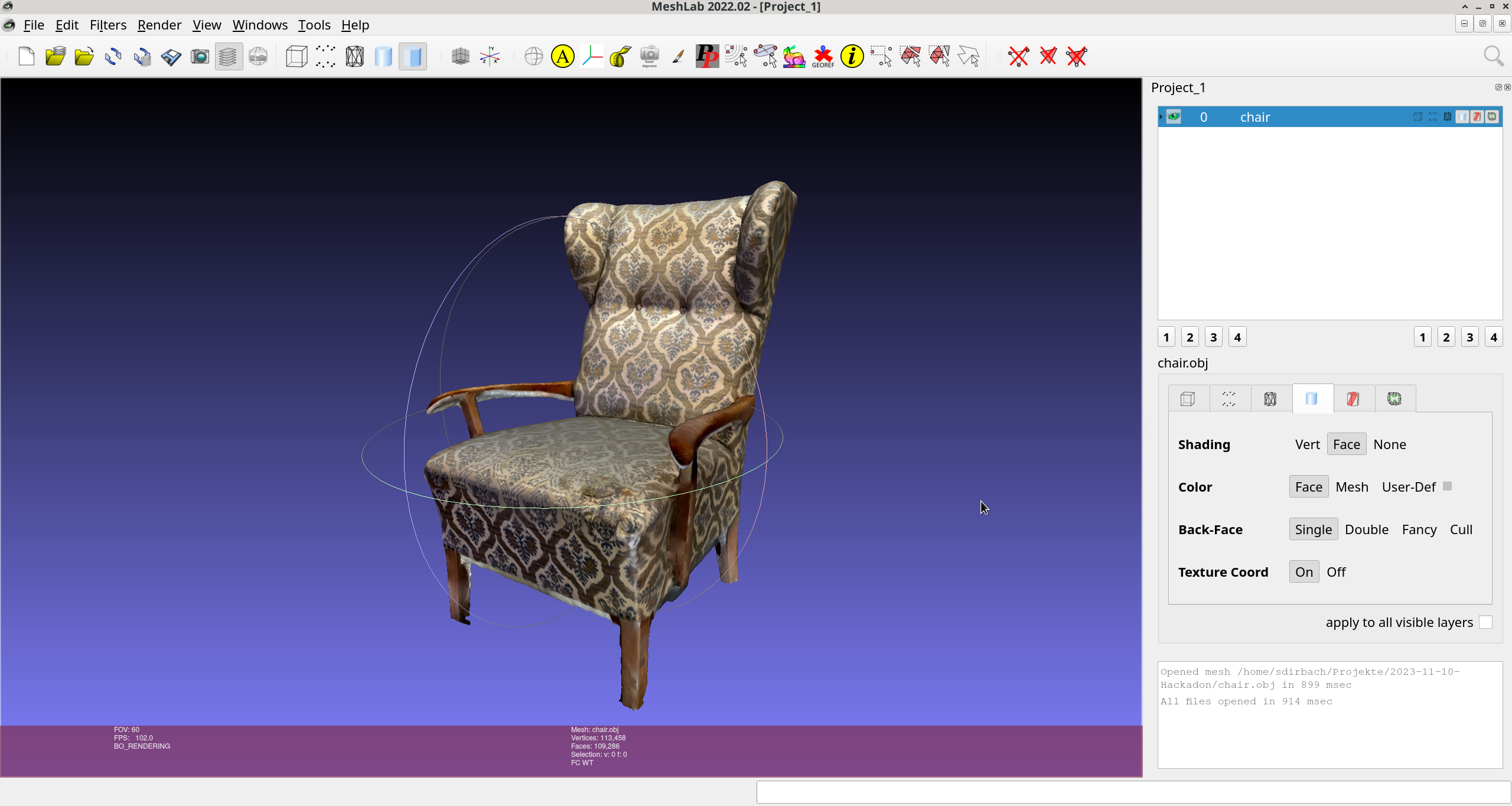Viewport: 1512px width, 806px height.
Task: Open the Filters menu
Action: 108,25
